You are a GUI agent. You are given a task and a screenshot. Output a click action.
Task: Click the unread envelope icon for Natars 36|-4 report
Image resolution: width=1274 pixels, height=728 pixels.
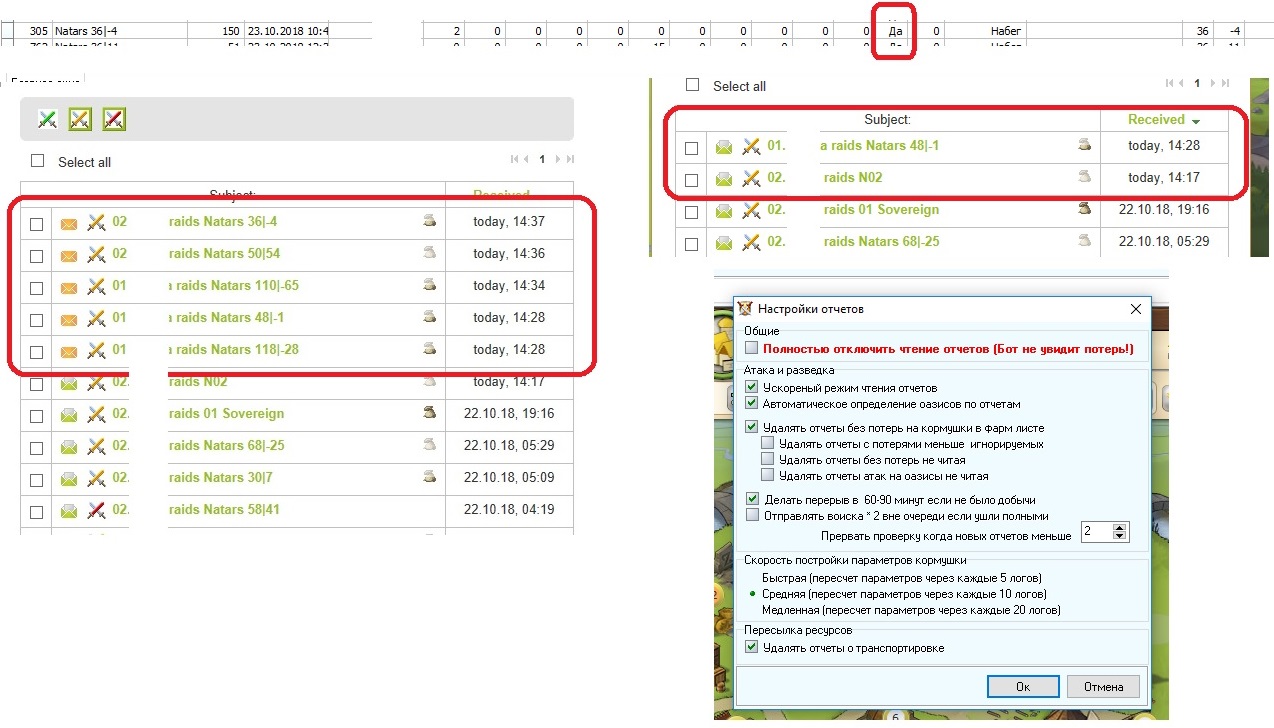(x=69, y=224)
